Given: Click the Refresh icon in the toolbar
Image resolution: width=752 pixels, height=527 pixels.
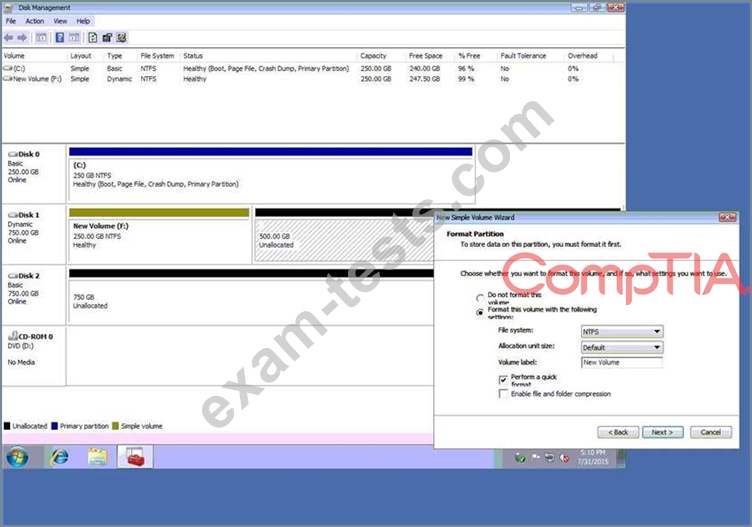Looking at the screenshot, I should (x=93, y=37).
